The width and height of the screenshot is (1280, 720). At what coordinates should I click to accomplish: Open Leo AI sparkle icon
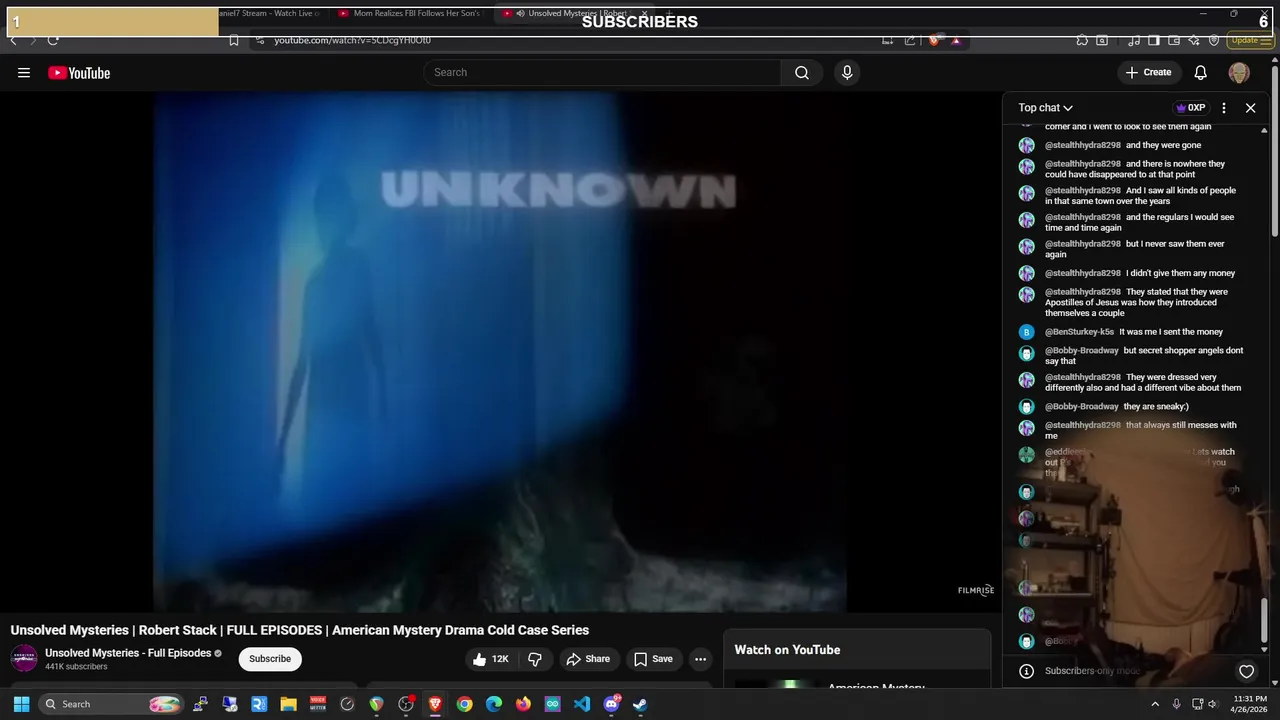(1195, 40)
